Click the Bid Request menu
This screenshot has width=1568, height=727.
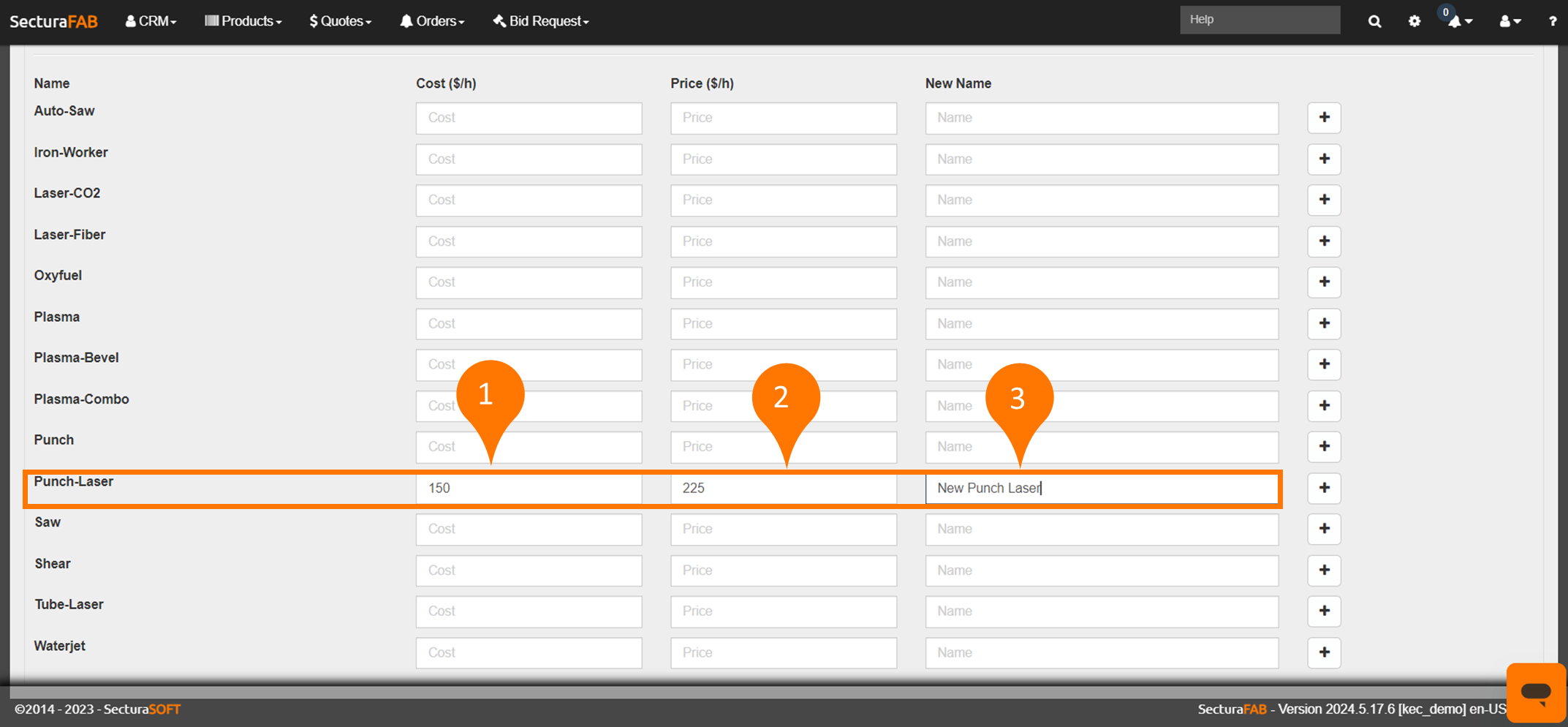coord(541,21)
